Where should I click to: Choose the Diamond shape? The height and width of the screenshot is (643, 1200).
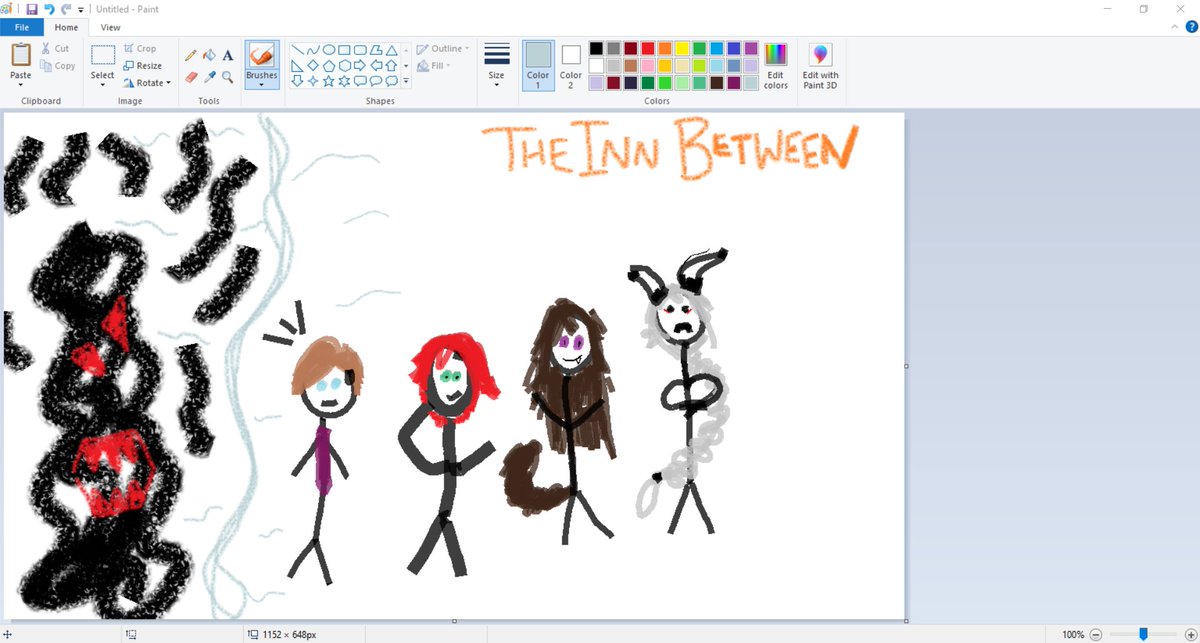(x=313, y=65)
